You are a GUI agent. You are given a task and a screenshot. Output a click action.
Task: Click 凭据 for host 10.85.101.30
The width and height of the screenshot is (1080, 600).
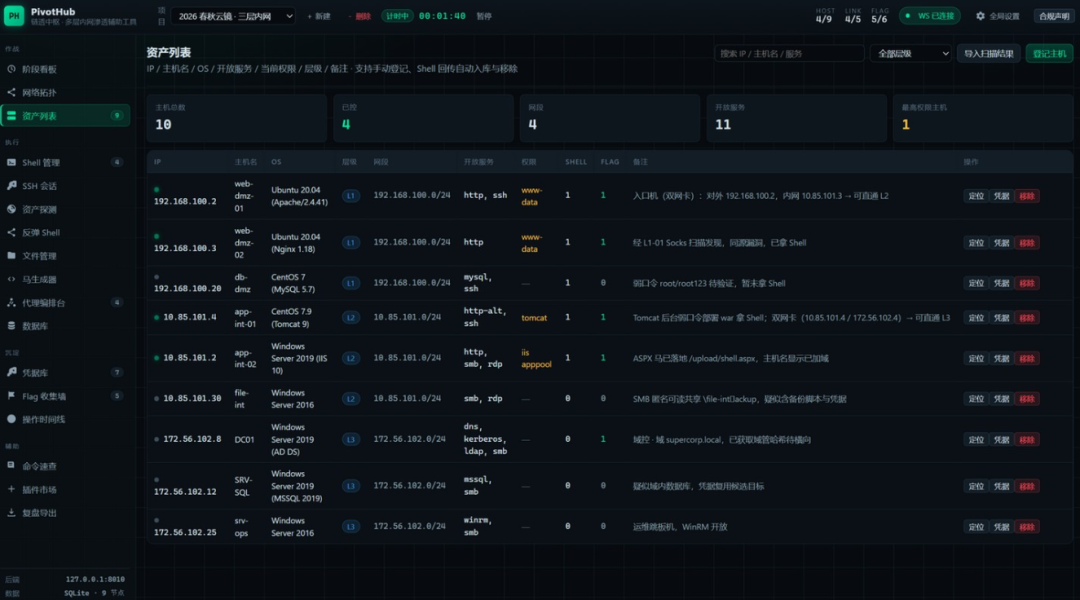point(1001,399)
